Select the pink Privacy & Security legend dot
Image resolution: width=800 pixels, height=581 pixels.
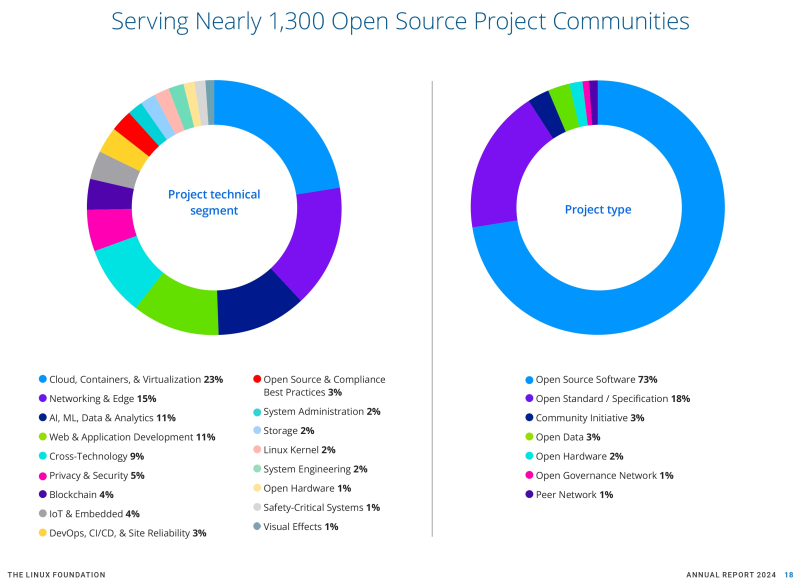point(42,476)
